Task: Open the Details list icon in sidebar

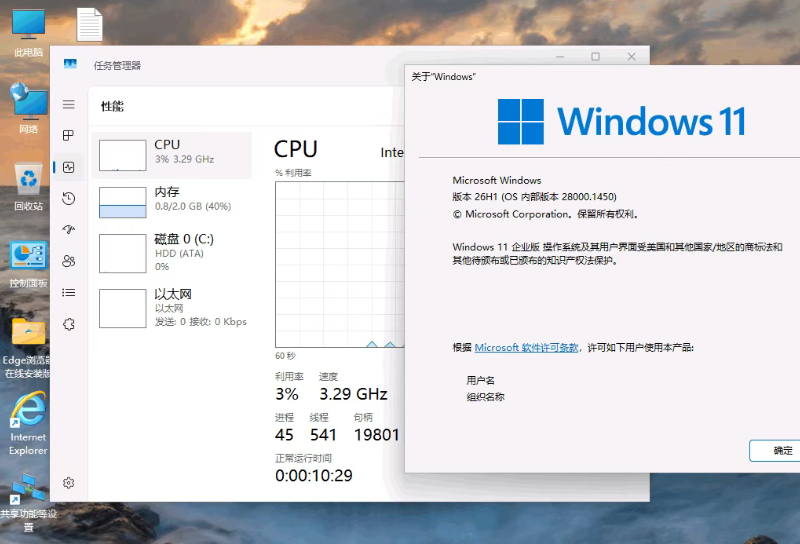Action: click(69, 292)
